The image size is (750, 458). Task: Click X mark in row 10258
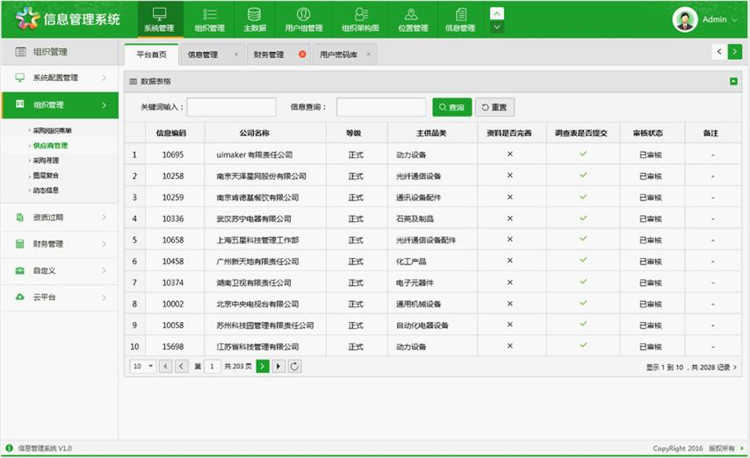[x=510, y=175]
